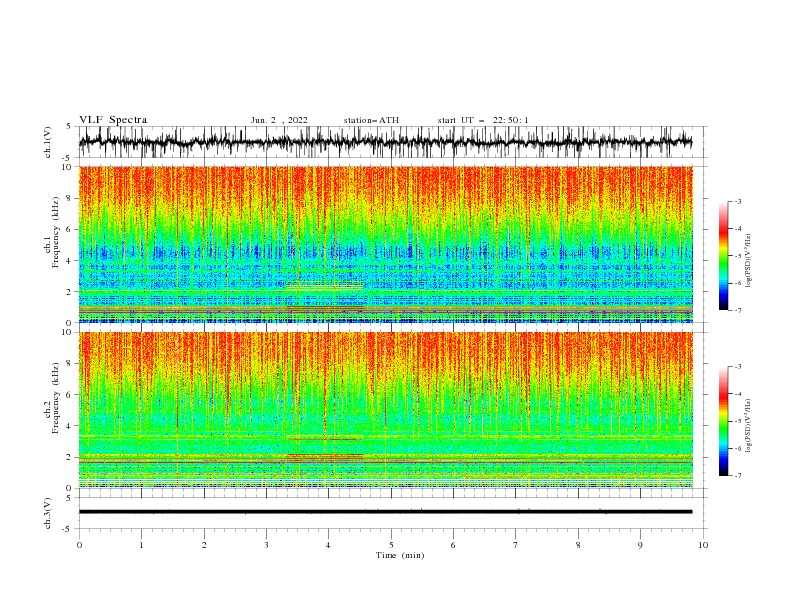
Task: Click the ch.2 color bar tick "-7"
Action: [738, 475]
